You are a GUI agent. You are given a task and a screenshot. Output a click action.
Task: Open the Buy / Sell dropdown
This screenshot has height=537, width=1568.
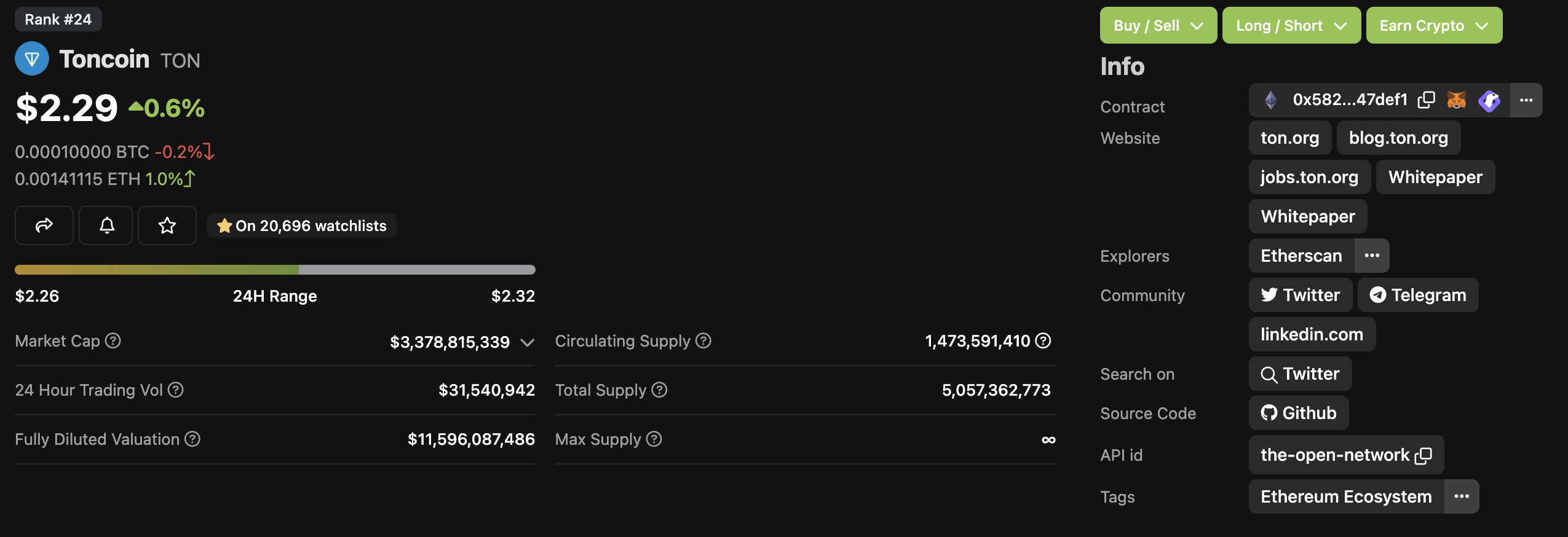(1158, 25)
